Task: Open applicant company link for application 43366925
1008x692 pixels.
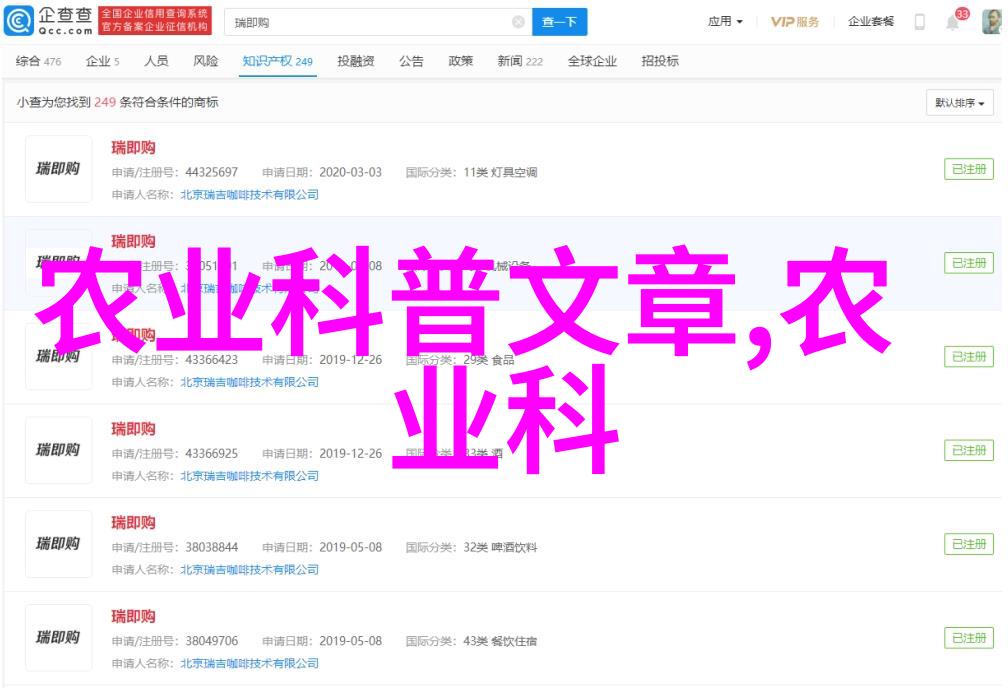Action: tap(249, 476)
